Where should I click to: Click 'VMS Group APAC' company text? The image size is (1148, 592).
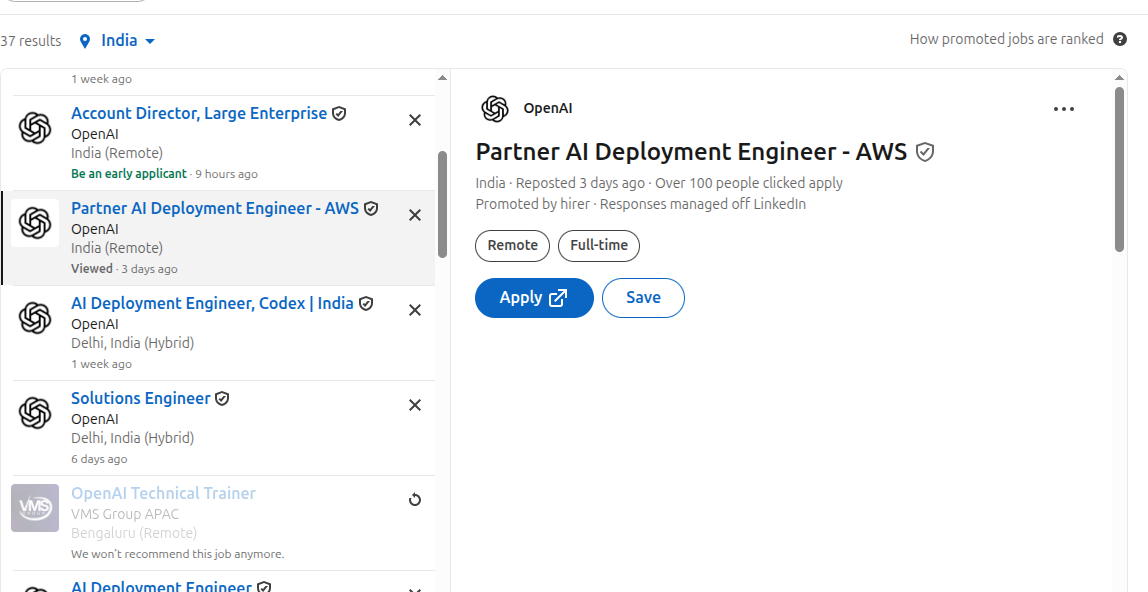tap(125, 514)
